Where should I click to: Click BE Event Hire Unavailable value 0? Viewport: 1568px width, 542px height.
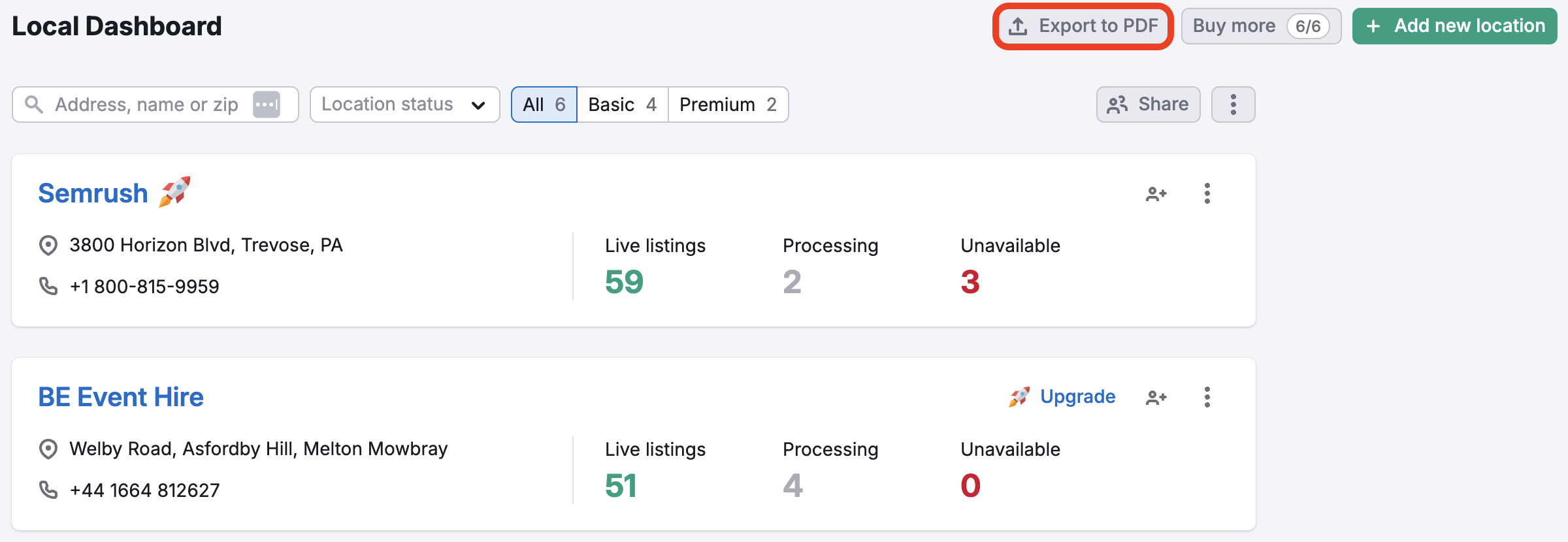click(971, 486)
